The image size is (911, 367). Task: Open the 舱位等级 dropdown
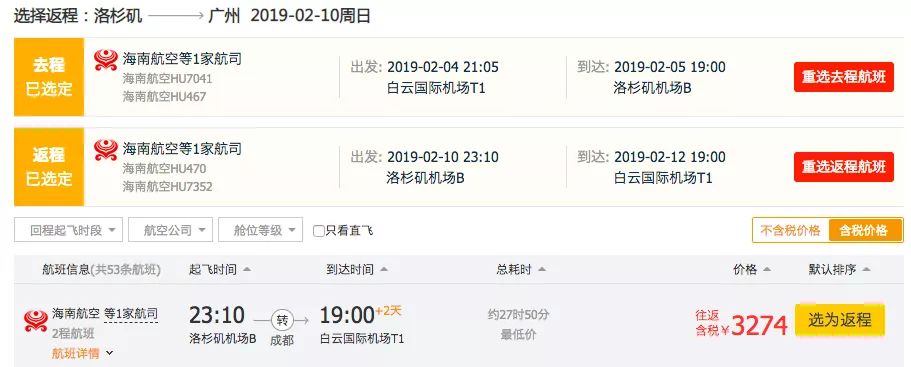tap(260, 230)
